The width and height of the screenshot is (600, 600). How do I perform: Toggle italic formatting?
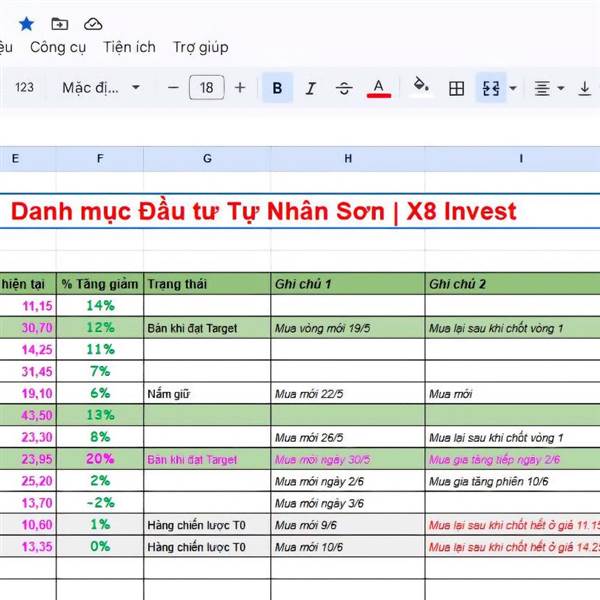pos(311,88)
